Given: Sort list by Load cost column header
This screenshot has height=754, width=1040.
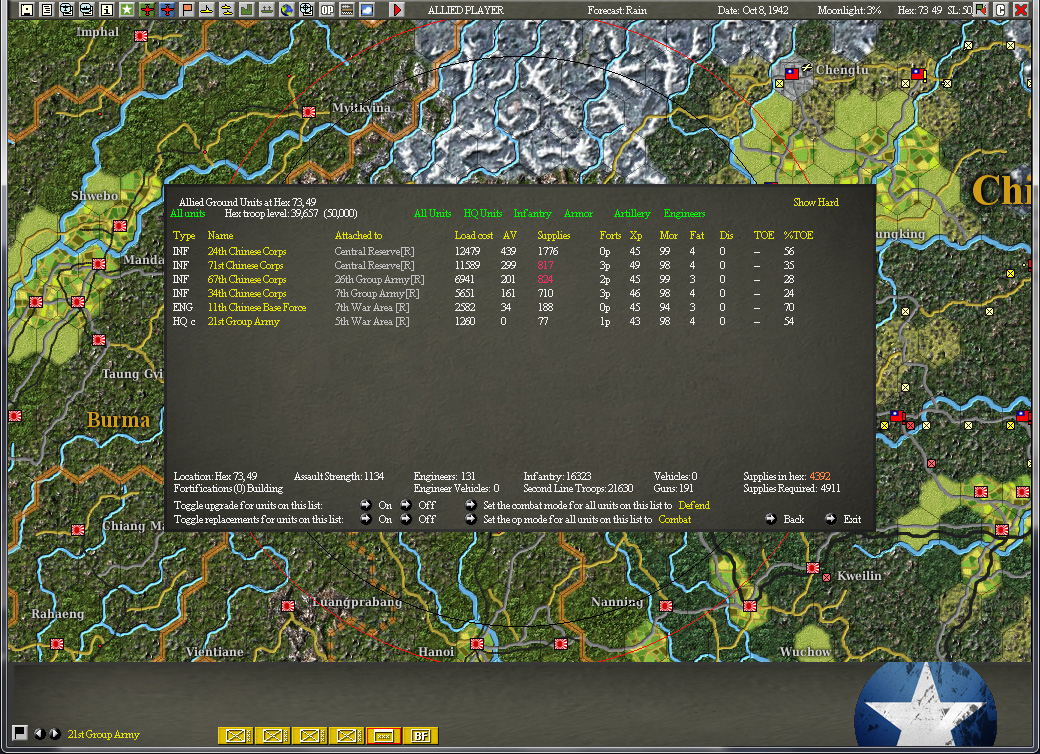Looking at the screenshot, I should (x=474, y=235).
